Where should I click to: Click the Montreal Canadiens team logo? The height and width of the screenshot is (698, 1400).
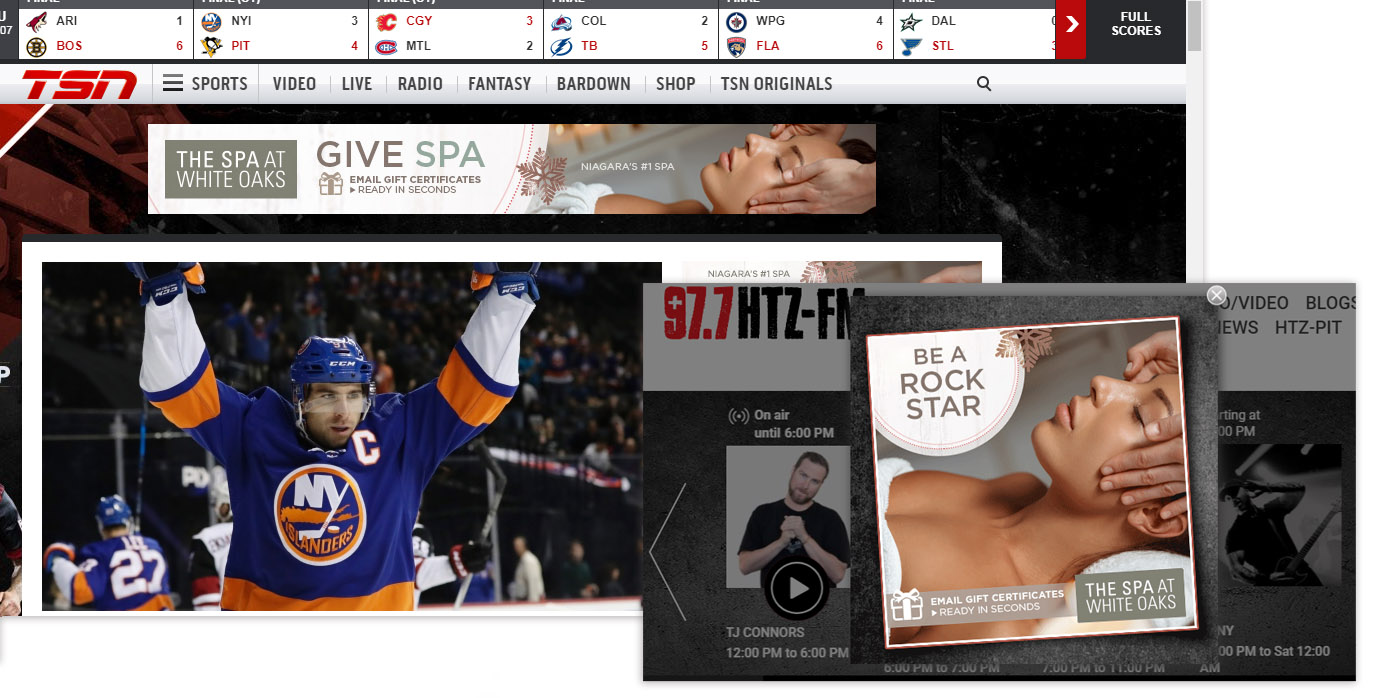pyautogui.click(x=386, y=46)
